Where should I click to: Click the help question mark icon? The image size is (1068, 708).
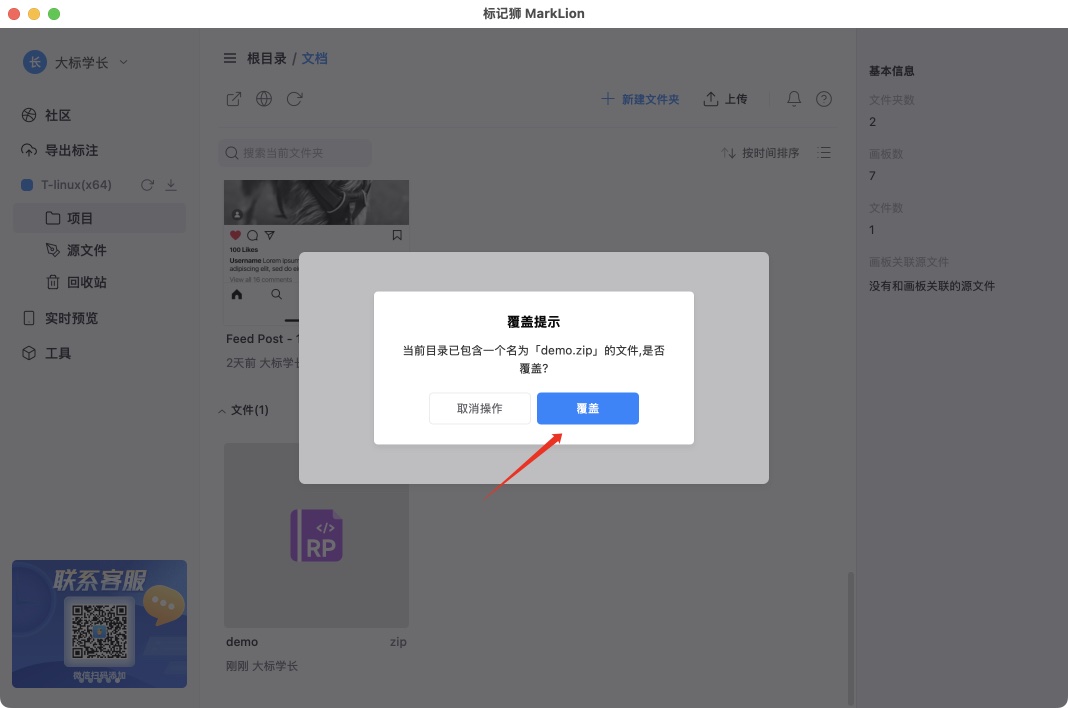[823, 98]
